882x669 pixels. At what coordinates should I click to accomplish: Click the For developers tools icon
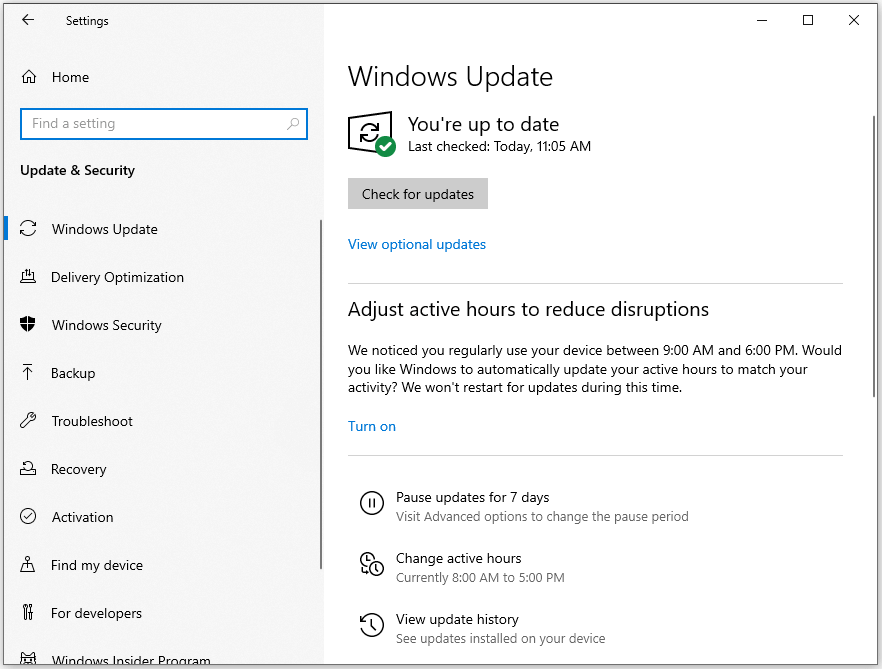click(28, 612)
